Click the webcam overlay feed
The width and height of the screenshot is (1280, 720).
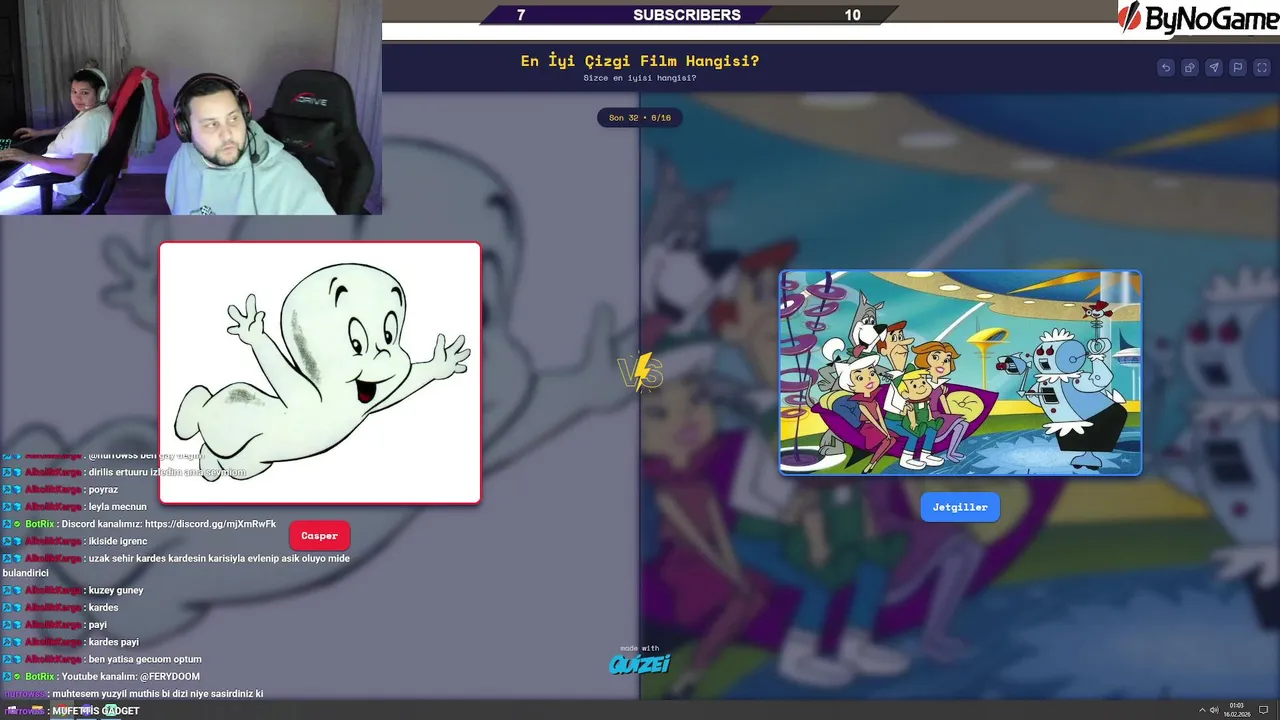point(190,107)
